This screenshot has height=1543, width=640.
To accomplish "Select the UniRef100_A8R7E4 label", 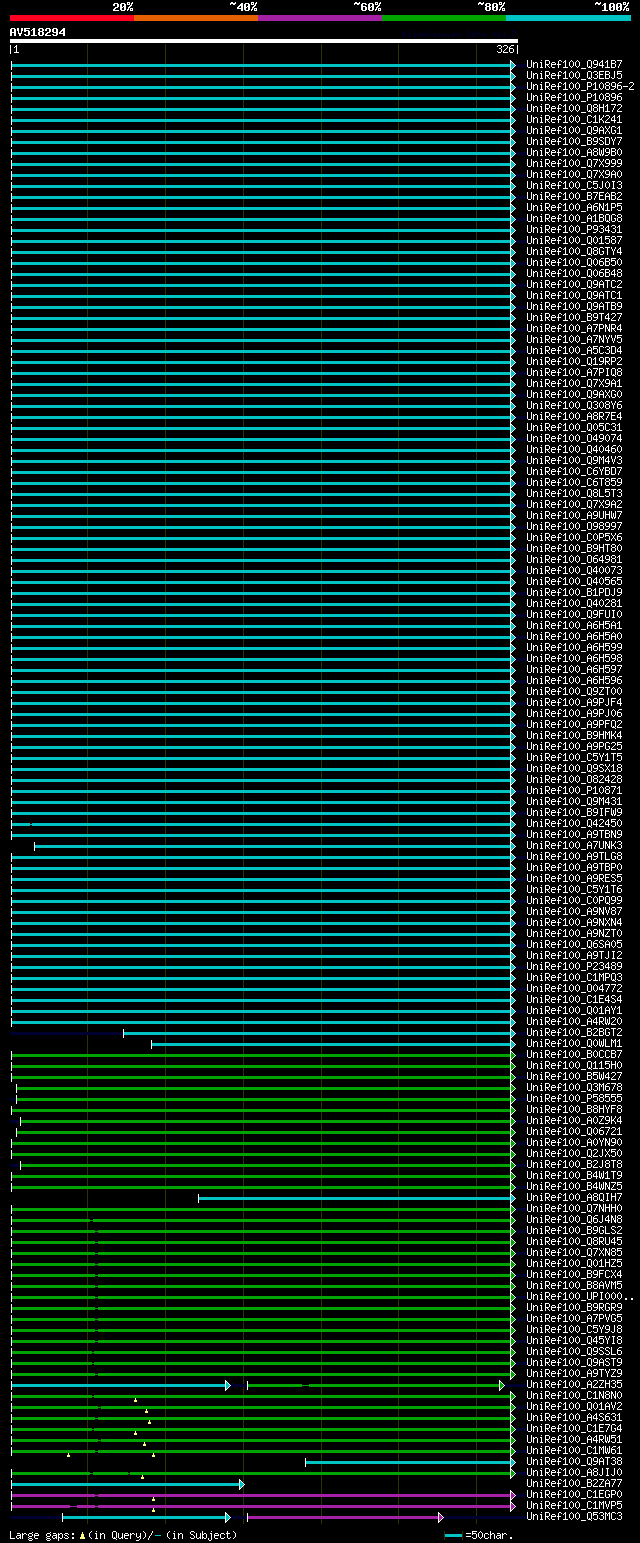I will click(x=574, y=416).
